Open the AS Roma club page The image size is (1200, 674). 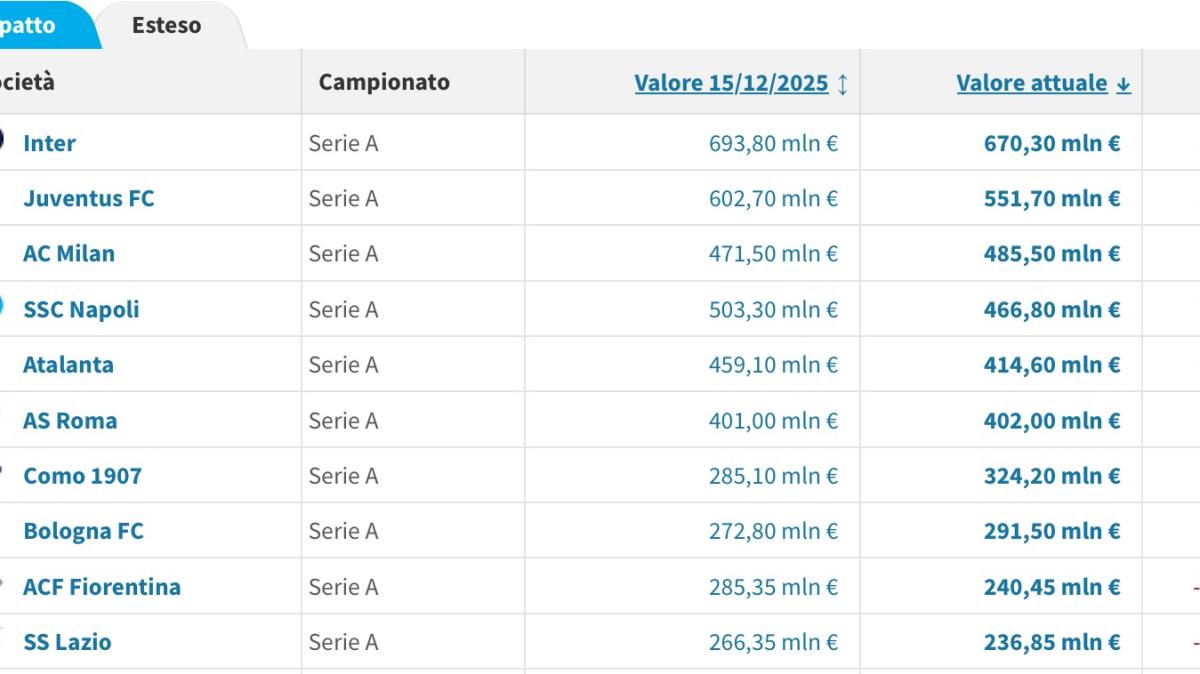point(70,420)
